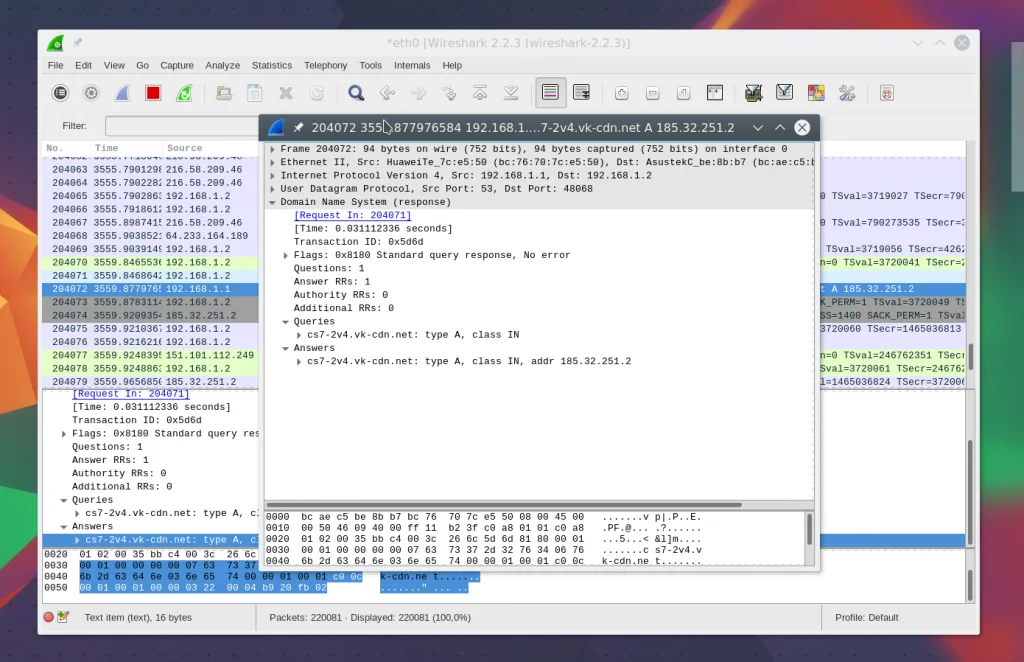Jump to the last packet icon
The height and width of the screenshot is (662, 1024).
click(x=511, y=93)
